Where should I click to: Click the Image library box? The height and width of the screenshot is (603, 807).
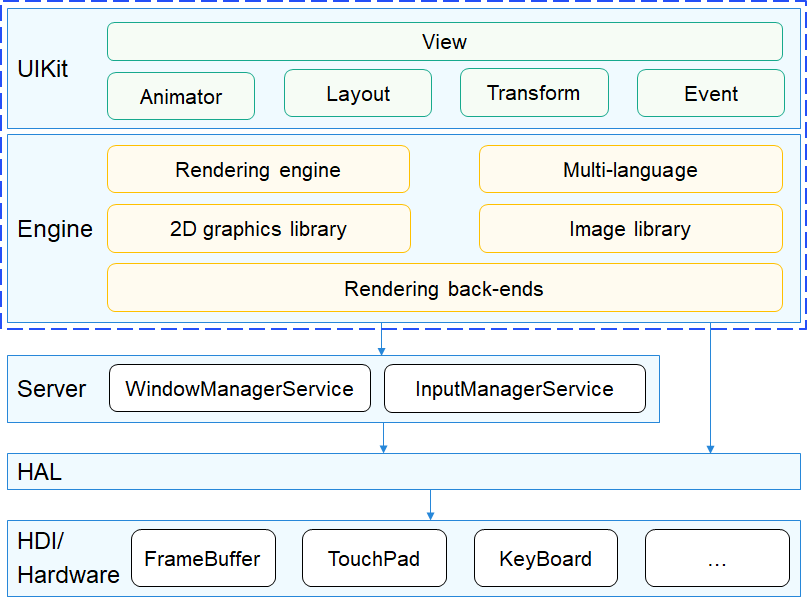coord(630,229)
